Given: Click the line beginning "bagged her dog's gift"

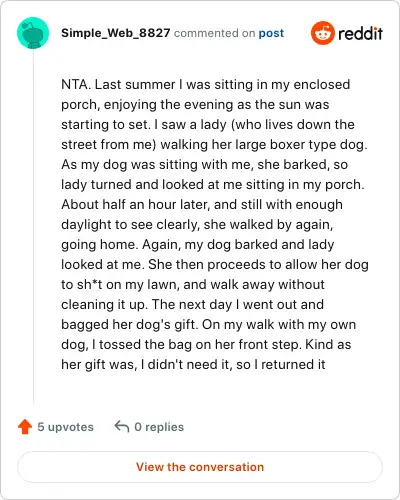Looking at the screenshot, I should [x=209, y=324].
